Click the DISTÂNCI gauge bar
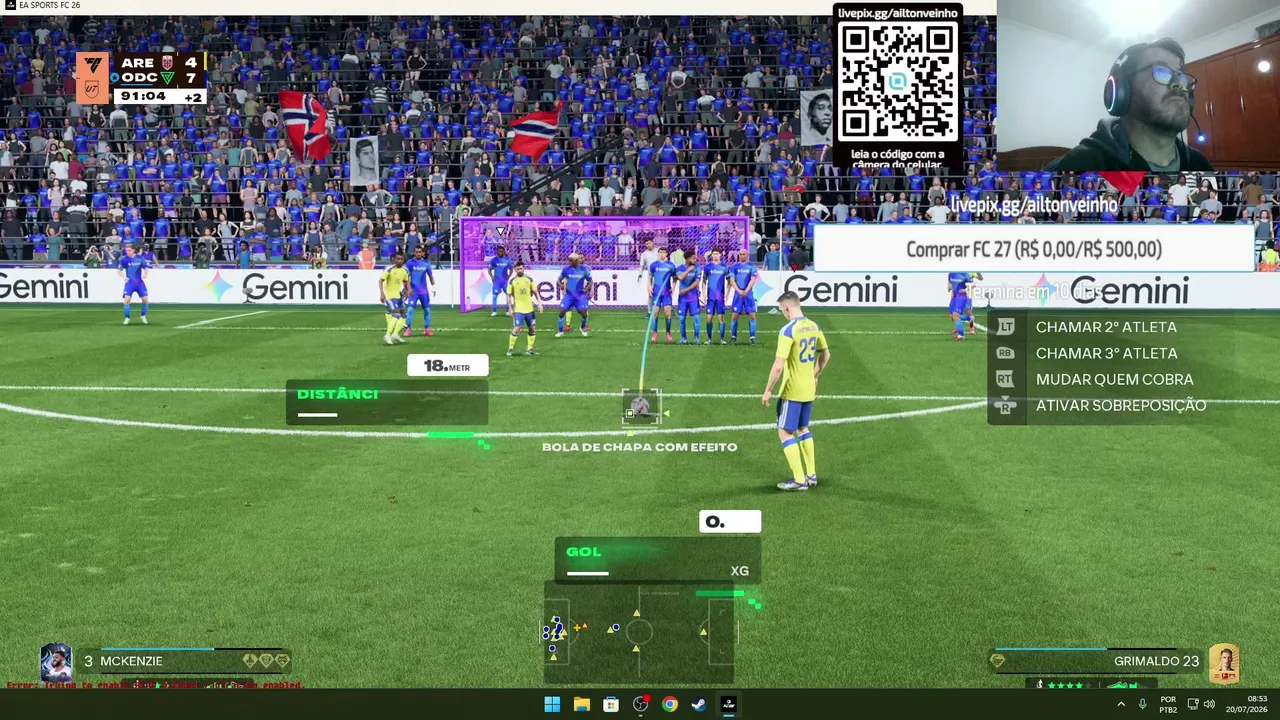1280x720 pixels. (387, 402)
